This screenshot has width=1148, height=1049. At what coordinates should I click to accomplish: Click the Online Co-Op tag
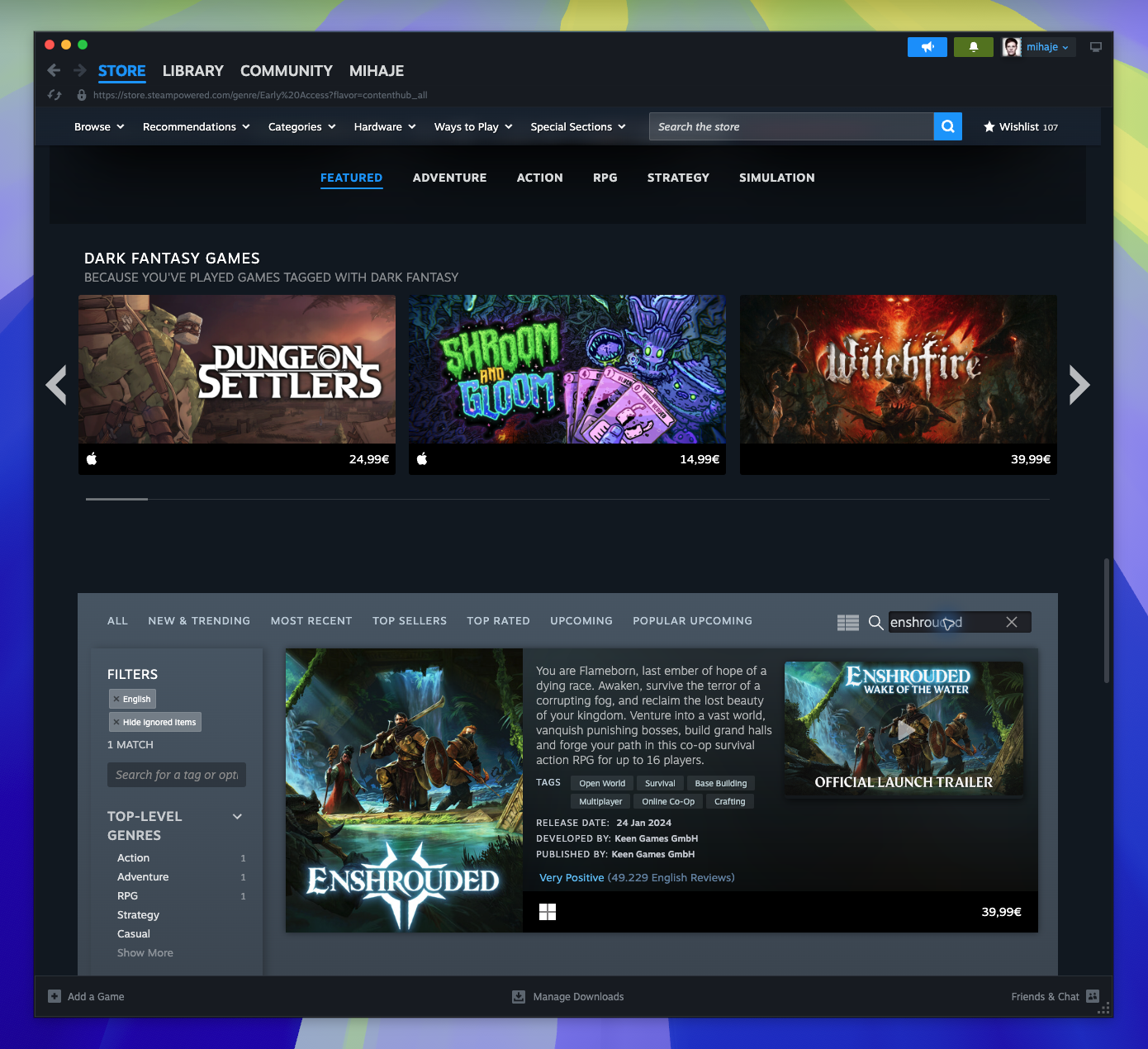coord(668,801)
